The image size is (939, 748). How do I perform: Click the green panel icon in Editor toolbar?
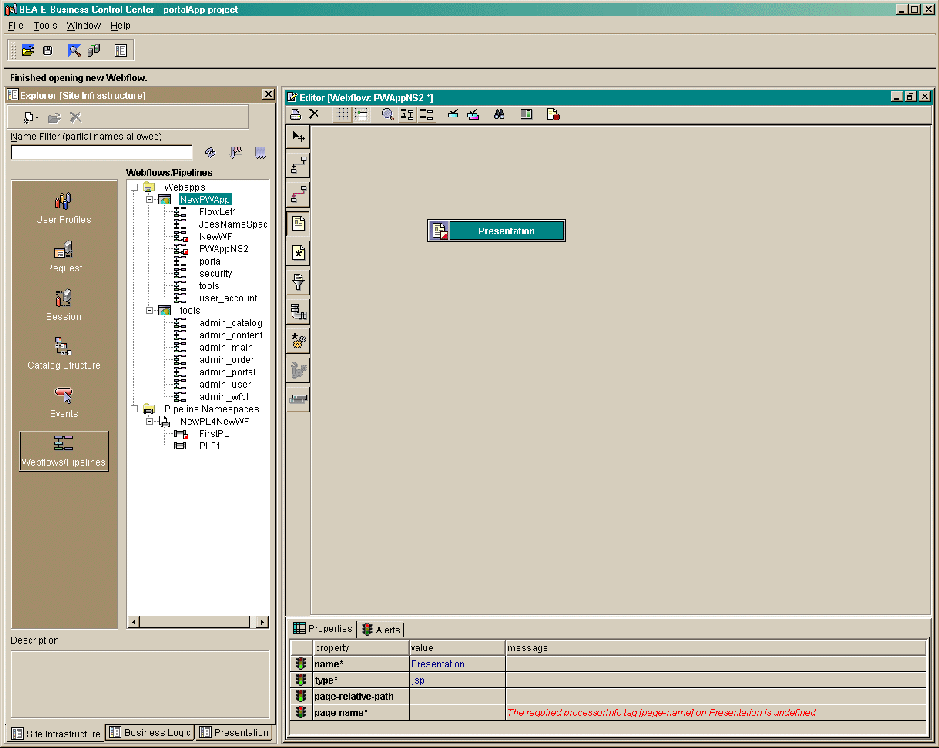tap(526, 114)
